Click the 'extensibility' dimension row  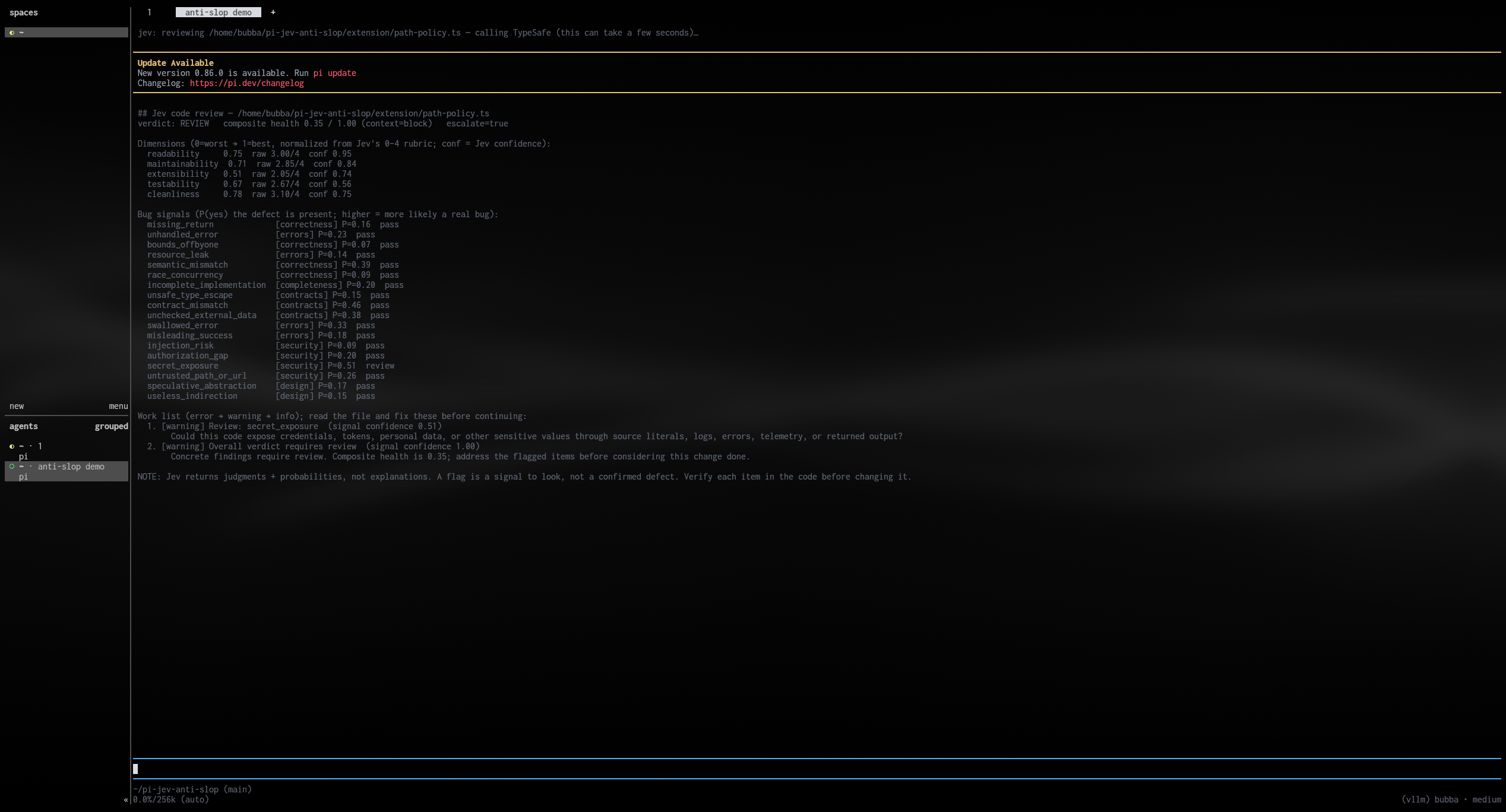coord(249,174)
